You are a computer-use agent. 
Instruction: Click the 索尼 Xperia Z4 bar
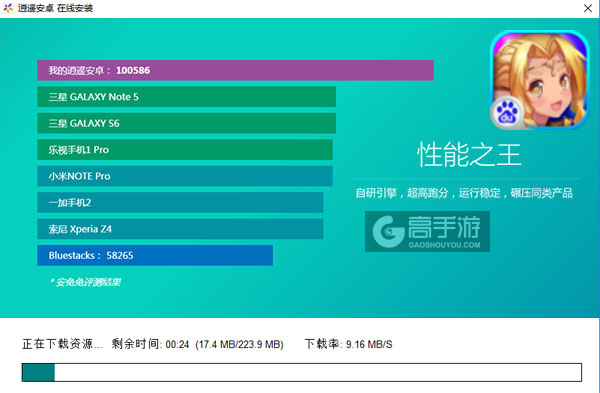180,229
